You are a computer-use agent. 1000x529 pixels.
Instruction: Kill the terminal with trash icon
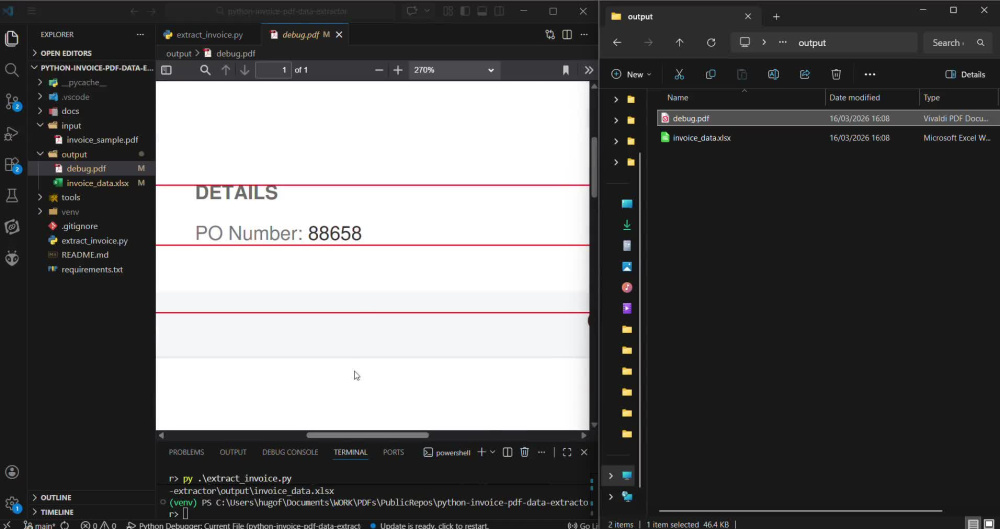524,452
